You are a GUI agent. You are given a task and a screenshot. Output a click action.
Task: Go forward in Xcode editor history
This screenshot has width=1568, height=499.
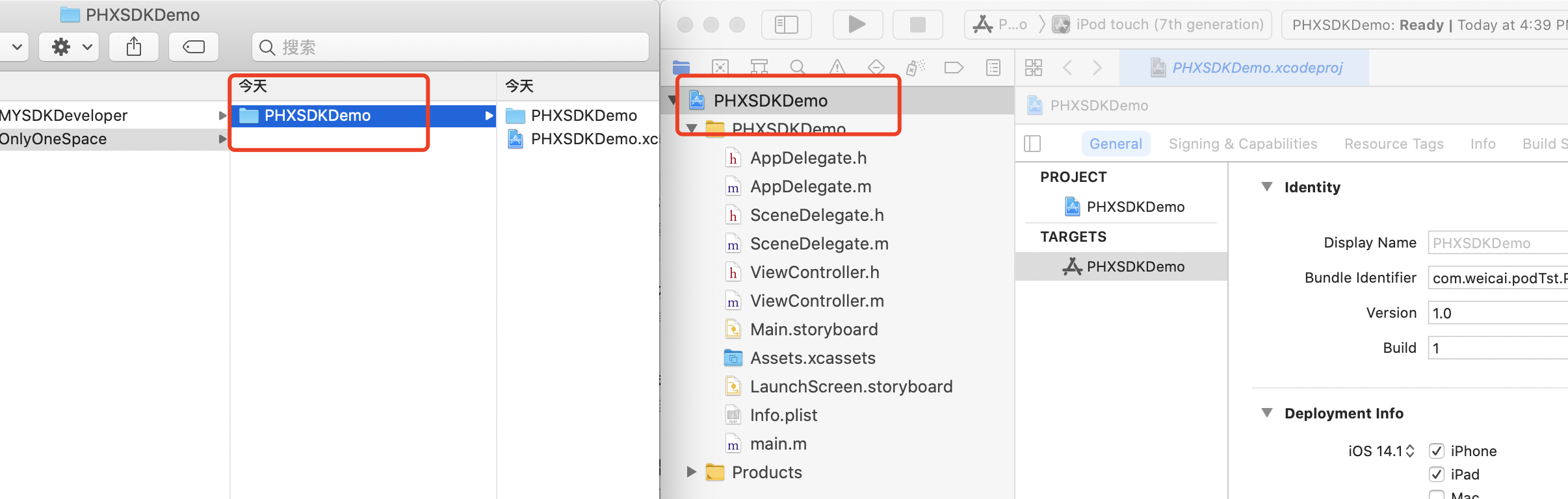click(1097, 67)
